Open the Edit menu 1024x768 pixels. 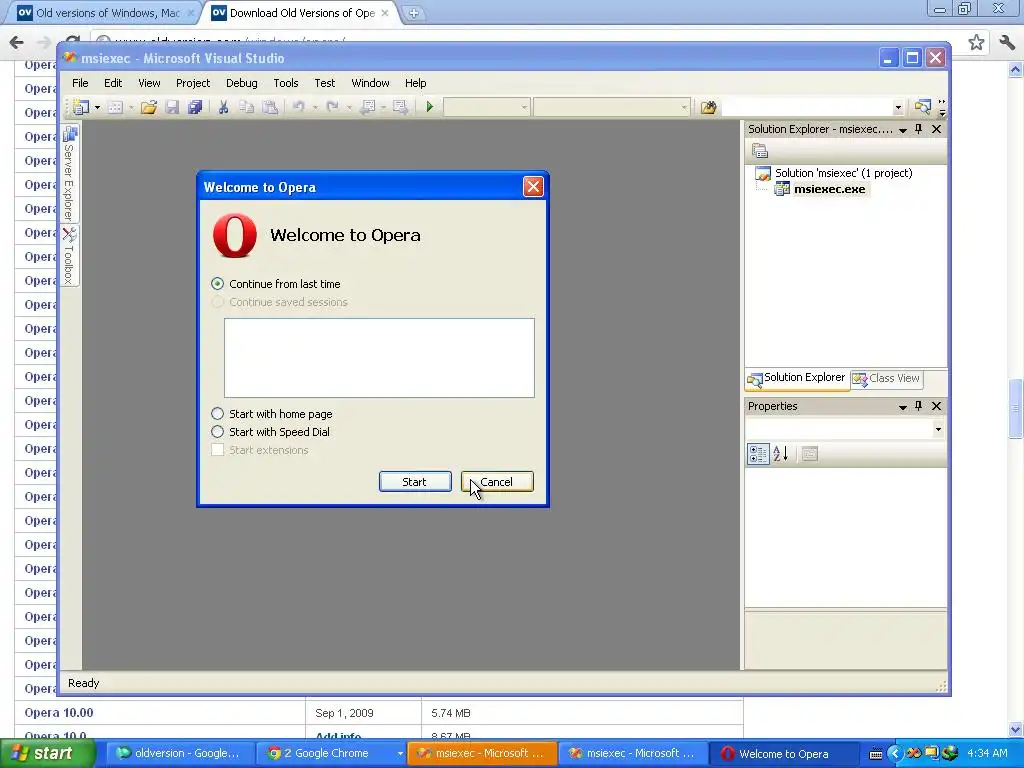pyautogui.click(x=113, y=83)
